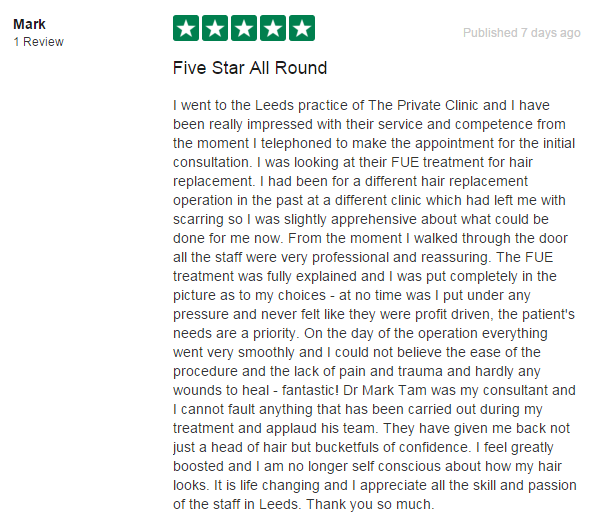This screenshot has width=597, height=521.
Task: Click the "1 Review" count under Mark
Action: pos(38,42)
